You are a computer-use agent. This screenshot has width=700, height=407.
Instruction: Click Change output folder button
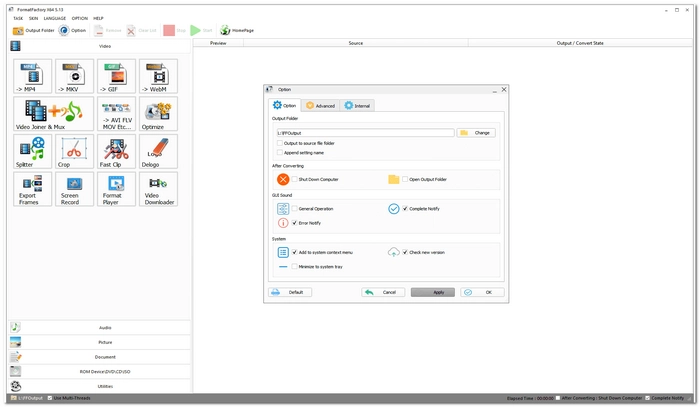click(x=476, y=133)
